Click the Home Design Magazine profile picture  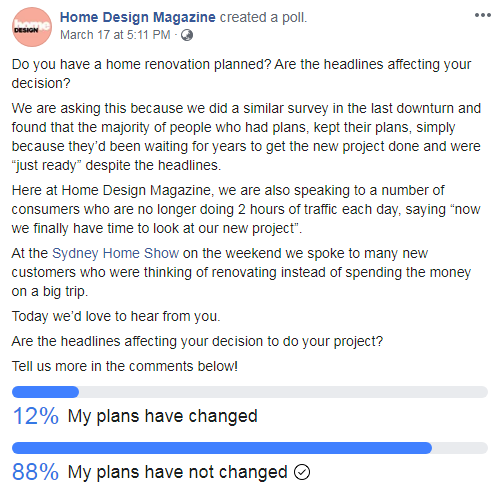(32, 27)
